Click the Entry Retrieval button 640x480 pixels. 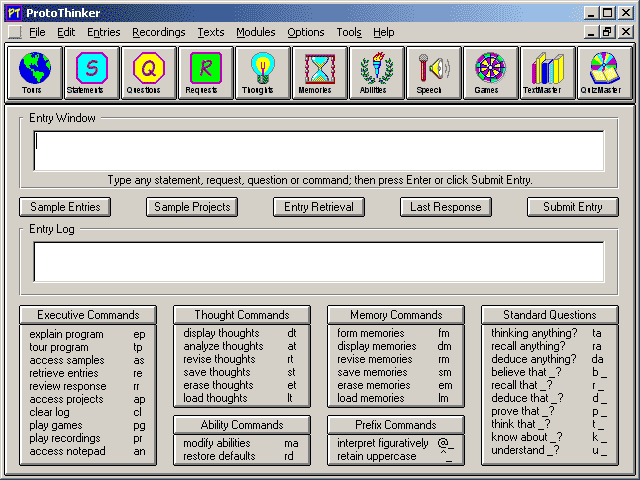click(319, 207)
